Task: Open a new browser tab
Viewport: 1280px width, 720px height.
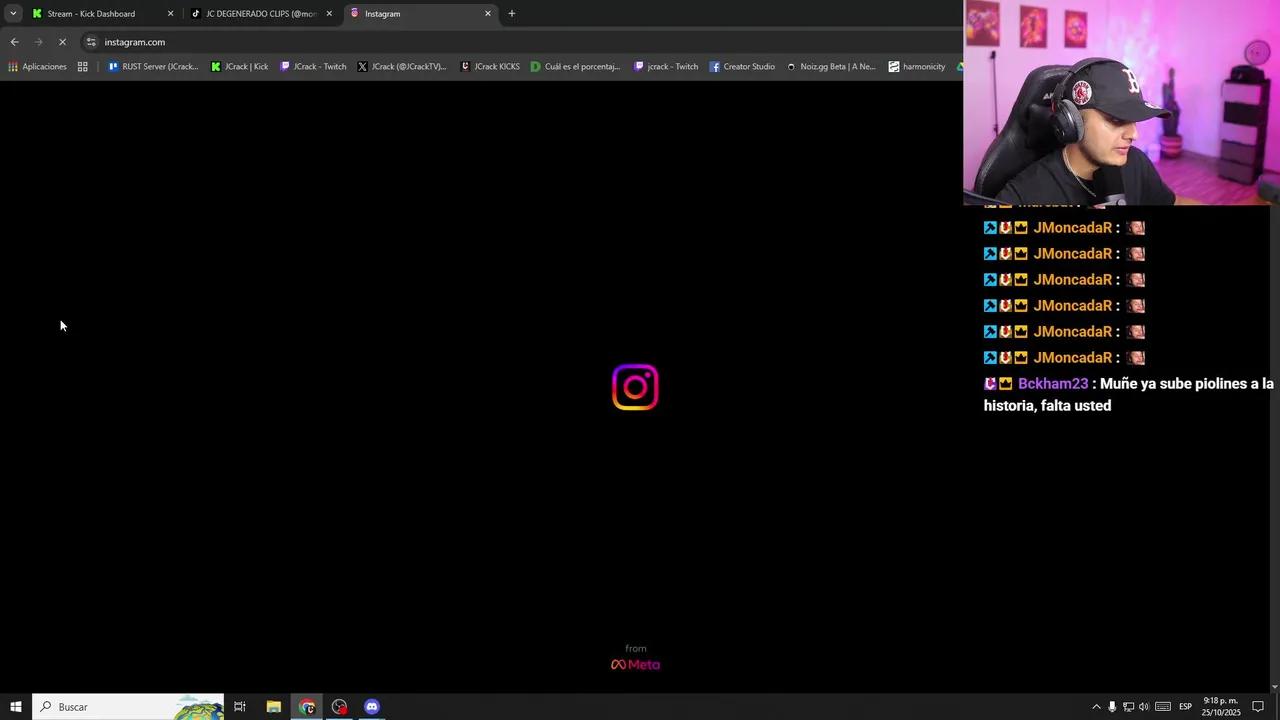Action: coord(512,14)
